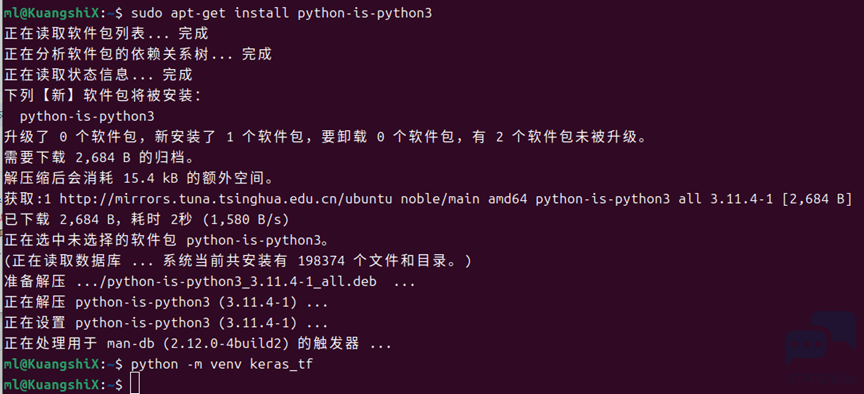Click the '下列【新】软件包将被安装' line
864x394 pixels.
click(x=103, y=96)
